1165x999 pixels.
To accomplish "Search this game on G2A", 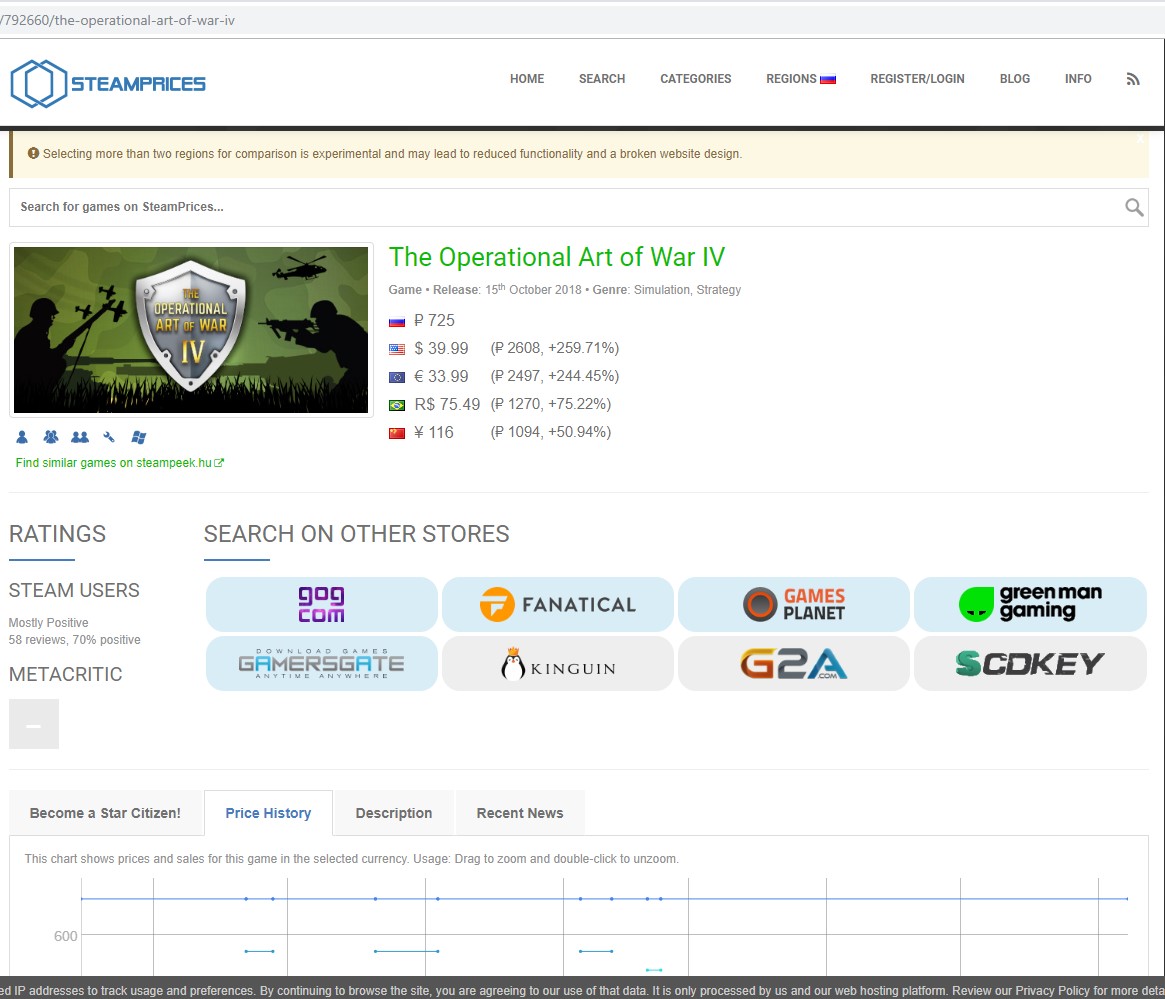I will tap(794, 663).
